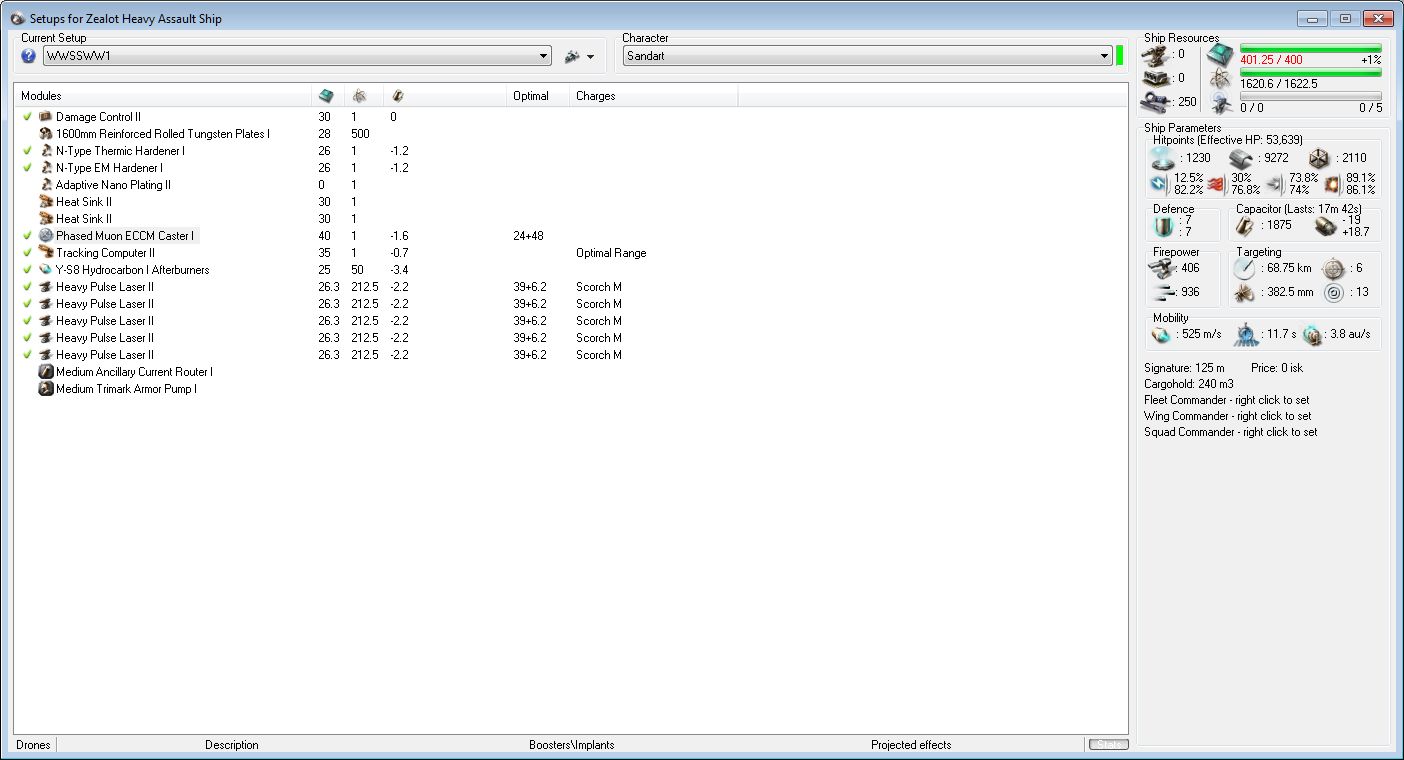1404x760 pixels.
Task: Click the ship browser icon beside the setup name
Action: click(x=572, y=56)
